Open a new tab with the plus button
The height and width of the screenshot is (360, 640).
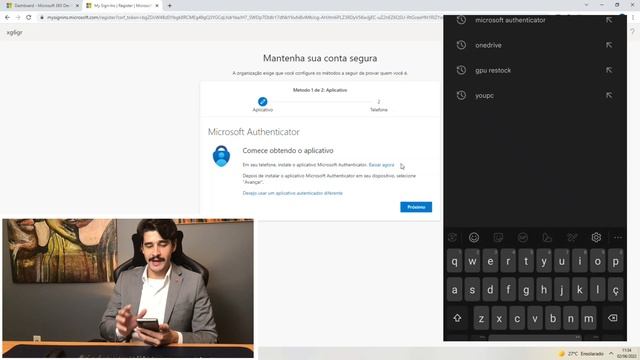(169, 6)
